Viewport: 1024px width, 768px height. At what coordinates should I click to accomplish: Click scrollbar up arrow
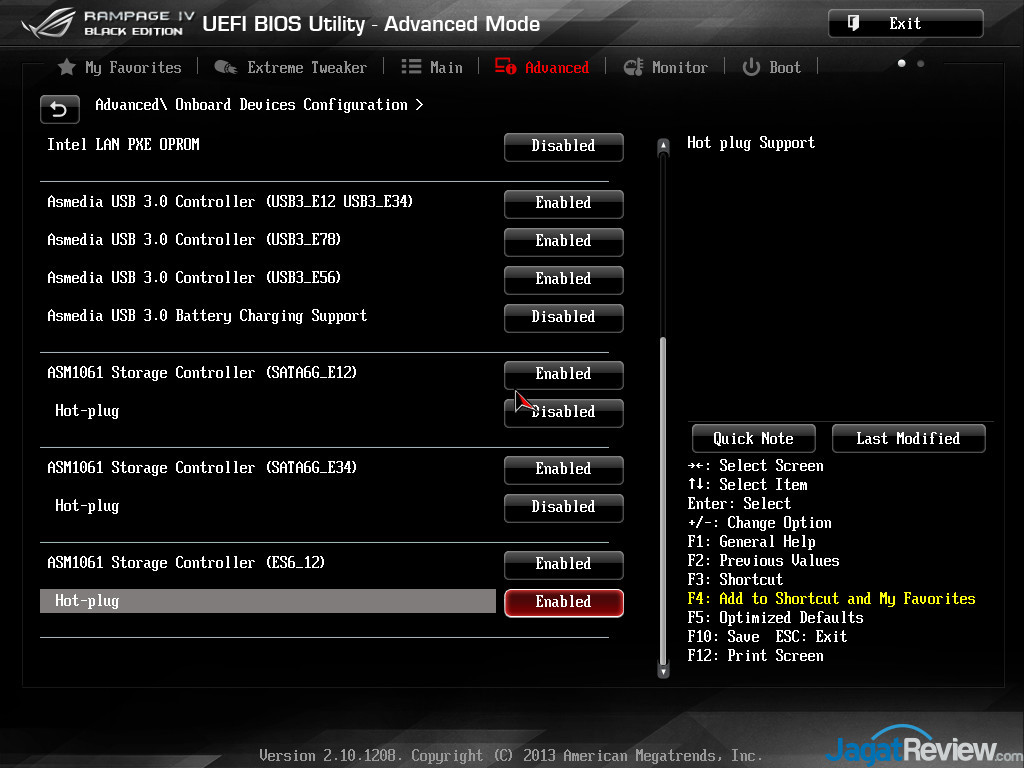click(x=662, y=147)
